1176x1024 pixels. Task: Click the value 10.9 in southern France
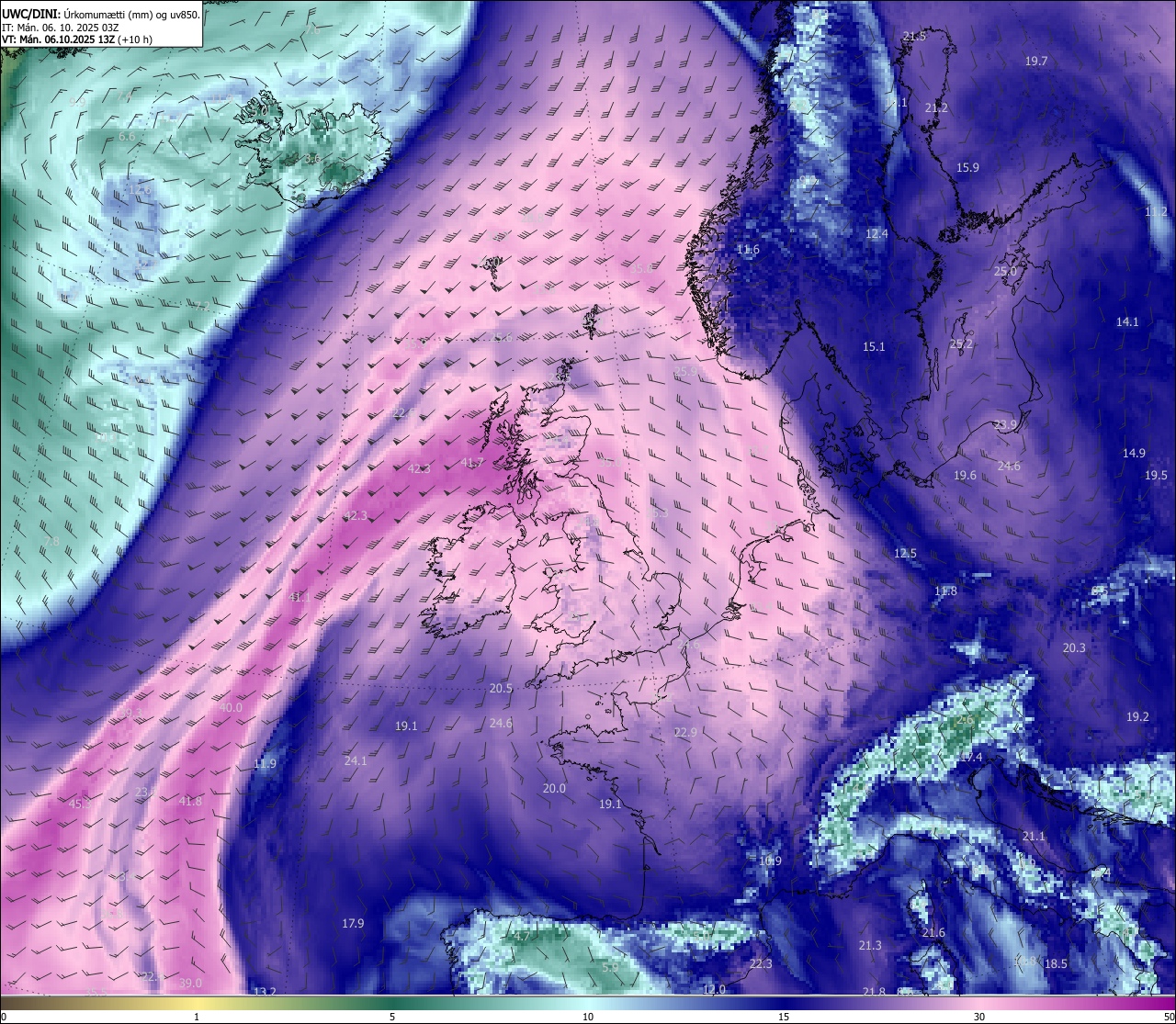[x=770, y=861]
